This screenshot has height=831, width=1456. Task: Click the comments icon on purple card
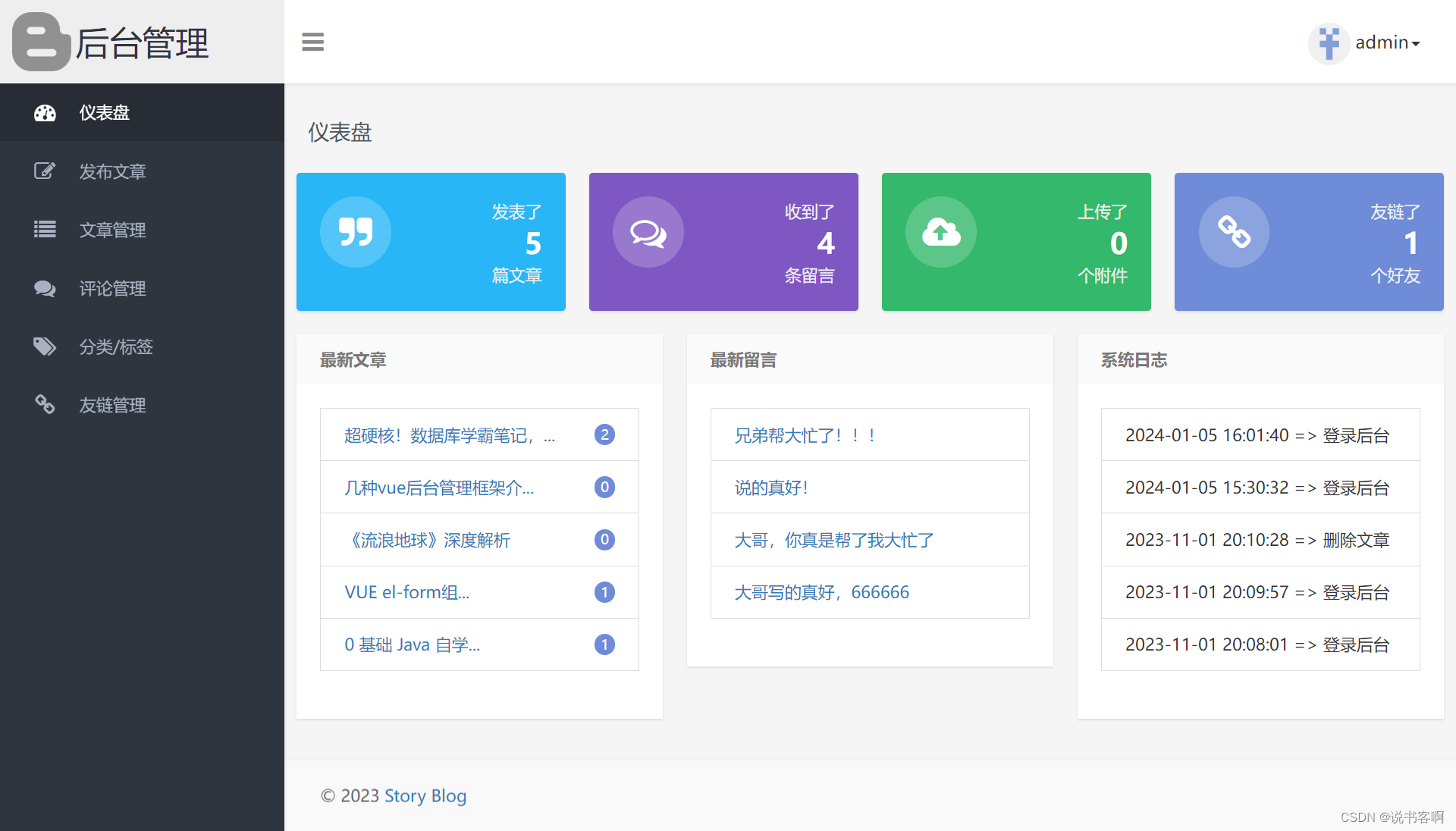click(x=648, y=232)
